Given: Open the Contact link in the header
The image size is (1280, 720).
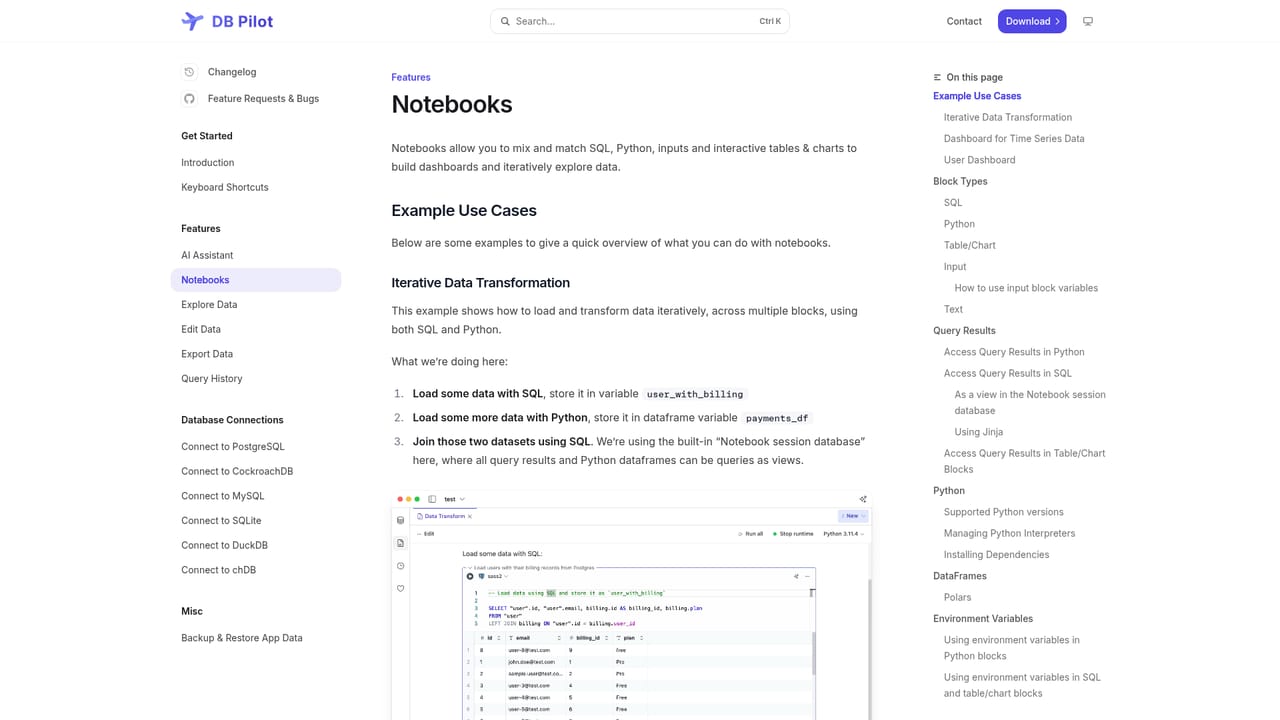Looking at the screenshot, I should pos(964,21).
